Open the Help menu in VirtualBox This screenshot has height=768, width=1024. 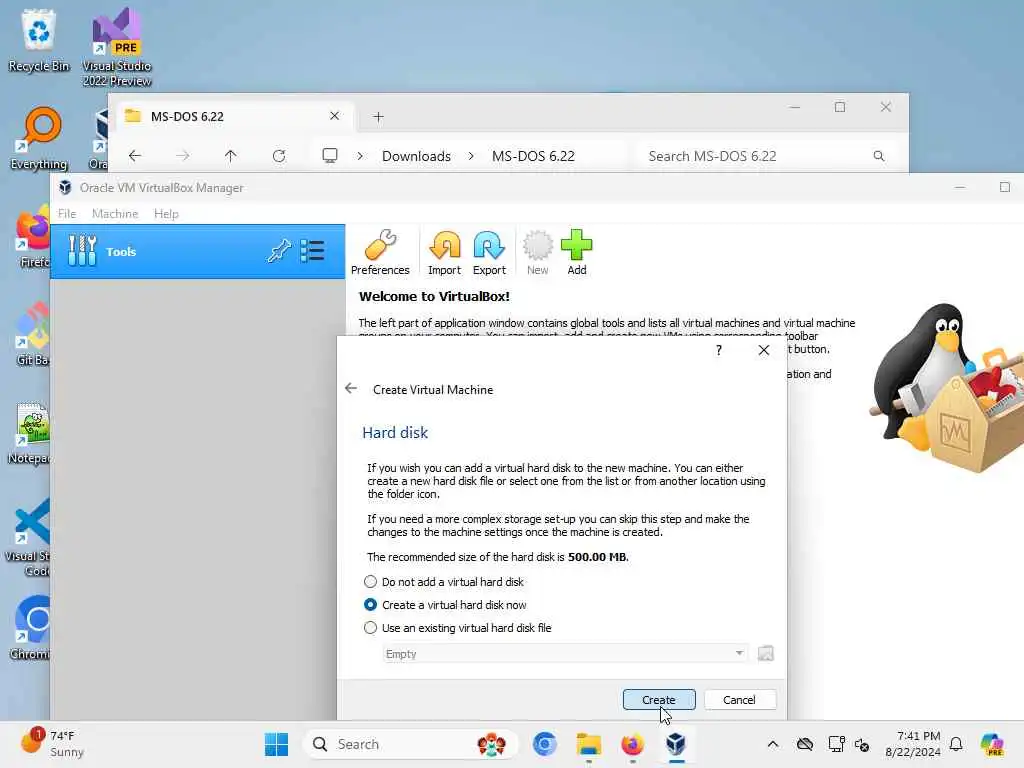[x=166, y=214]
